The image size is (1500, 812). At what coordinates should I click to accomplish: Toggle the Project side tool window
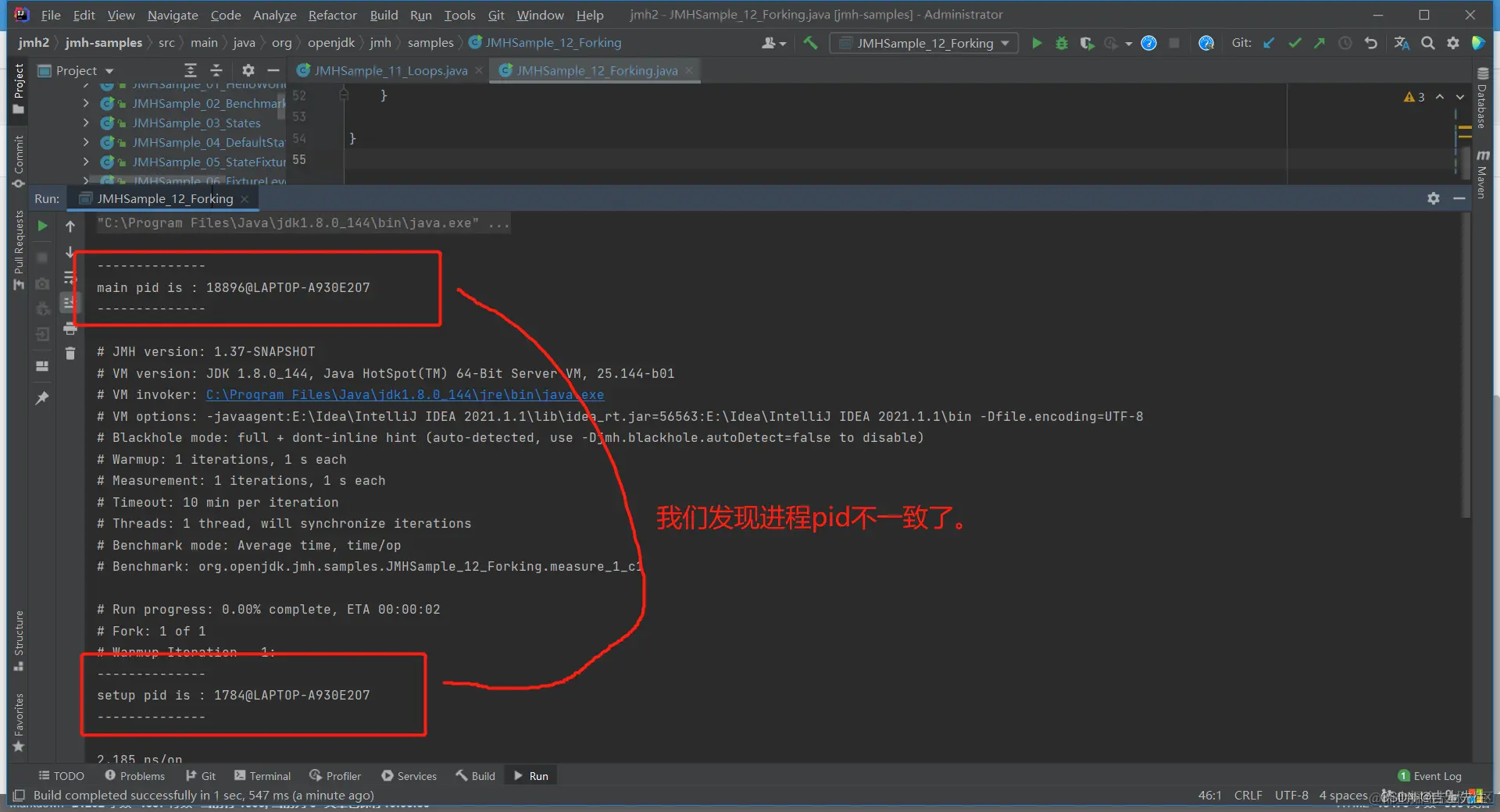pos(19,89)
